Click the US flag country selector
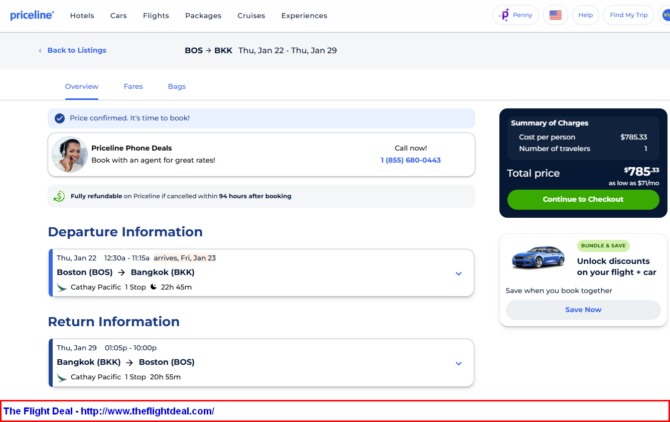670x422 pixels. 555,15
